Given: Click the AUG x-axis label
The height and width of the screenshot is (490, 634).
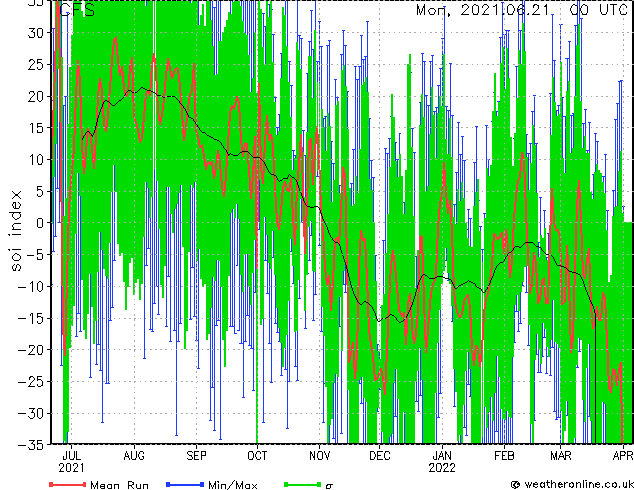Looking at the screenshot, I should point(134,456).
